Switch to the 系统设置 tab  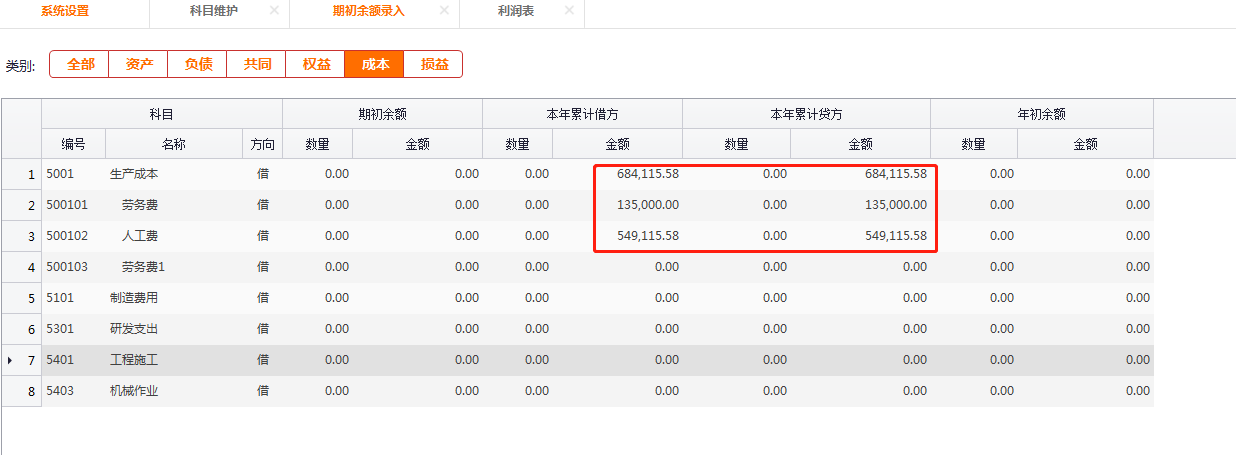(65, 10)
